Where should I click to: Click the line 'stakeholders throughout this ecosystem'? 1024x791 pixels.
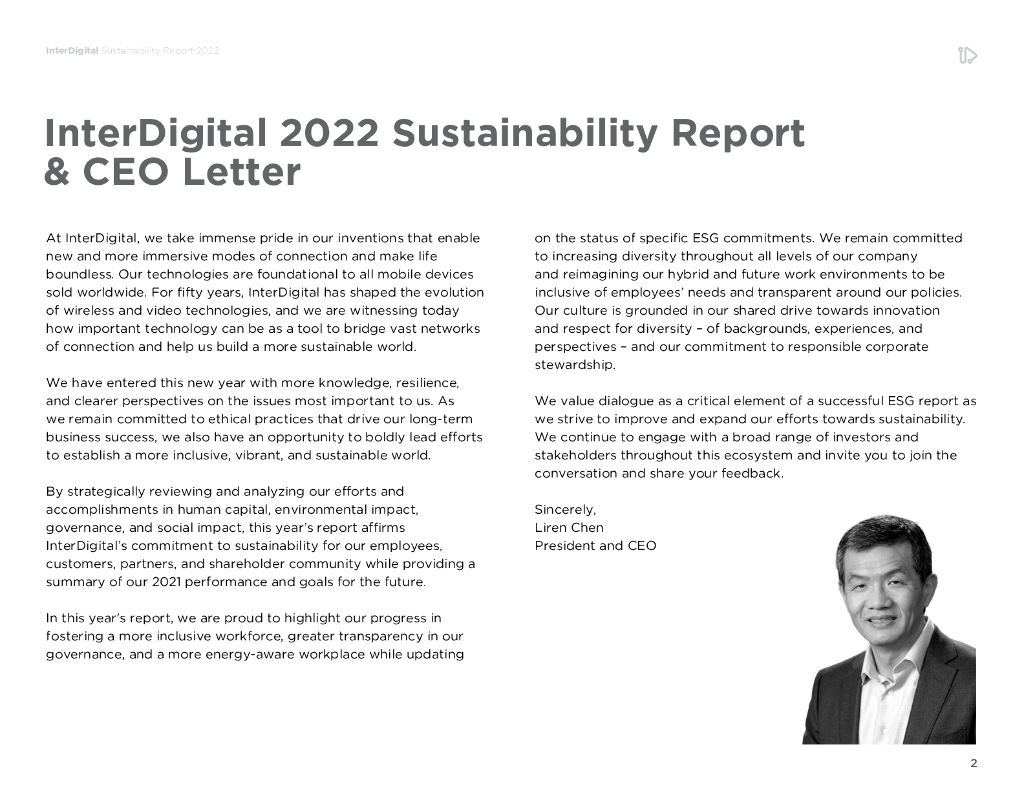click(x=746, y=455)
